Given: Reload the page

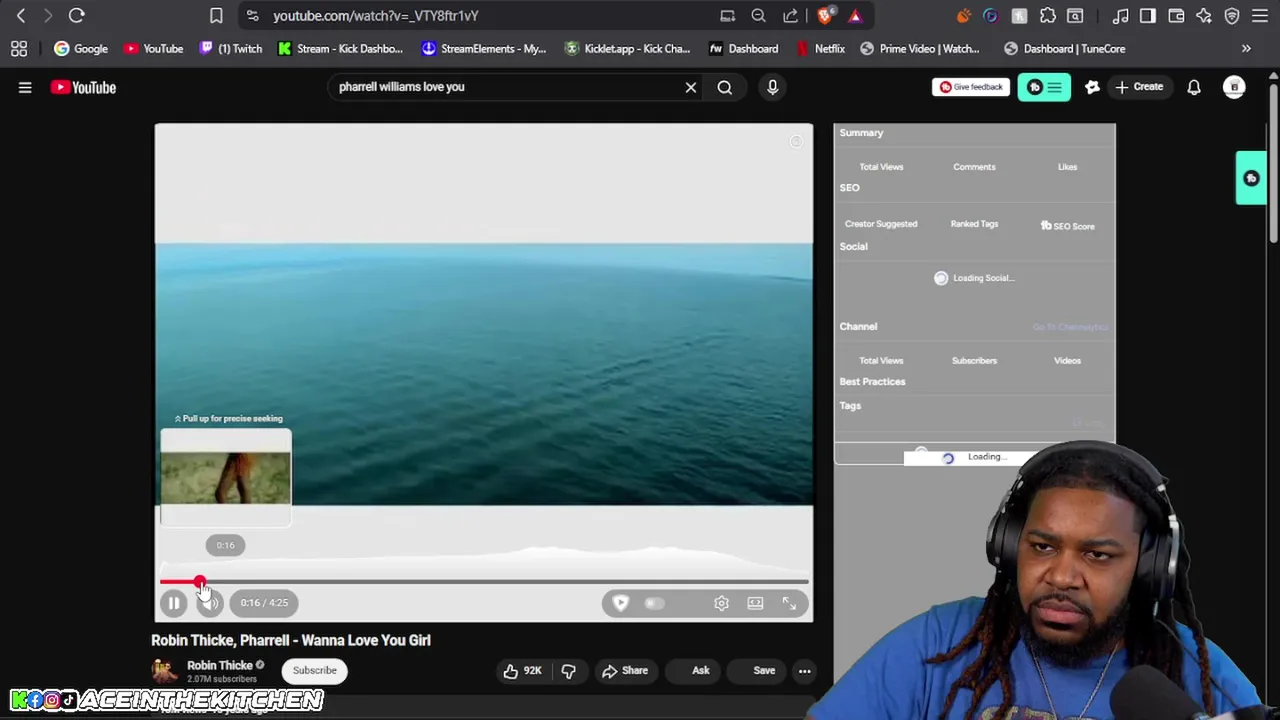Looking at the screenshot, I should click(x=76, y=16).
